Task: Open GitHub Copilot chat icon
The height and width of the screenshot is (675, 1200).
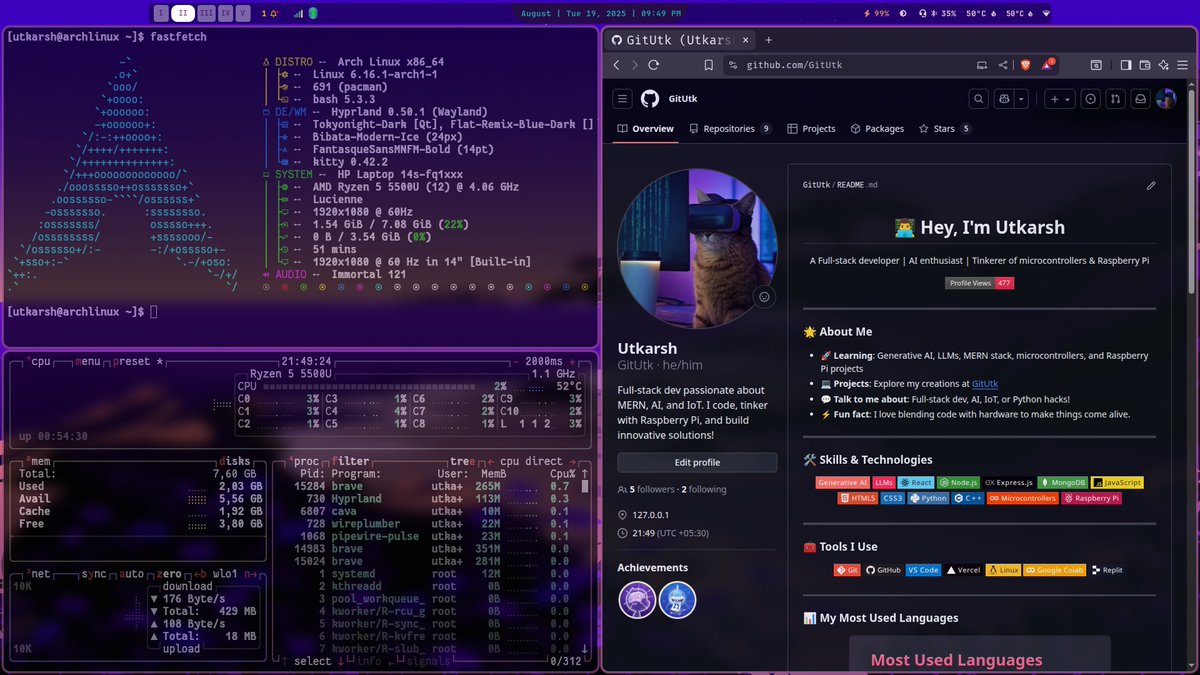Action: (x=1002, y=99)
